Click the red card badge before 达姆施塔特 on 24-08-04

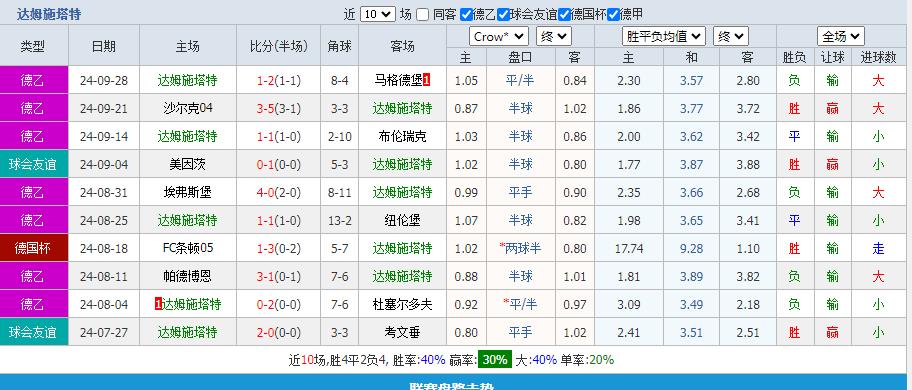(158, 304)
